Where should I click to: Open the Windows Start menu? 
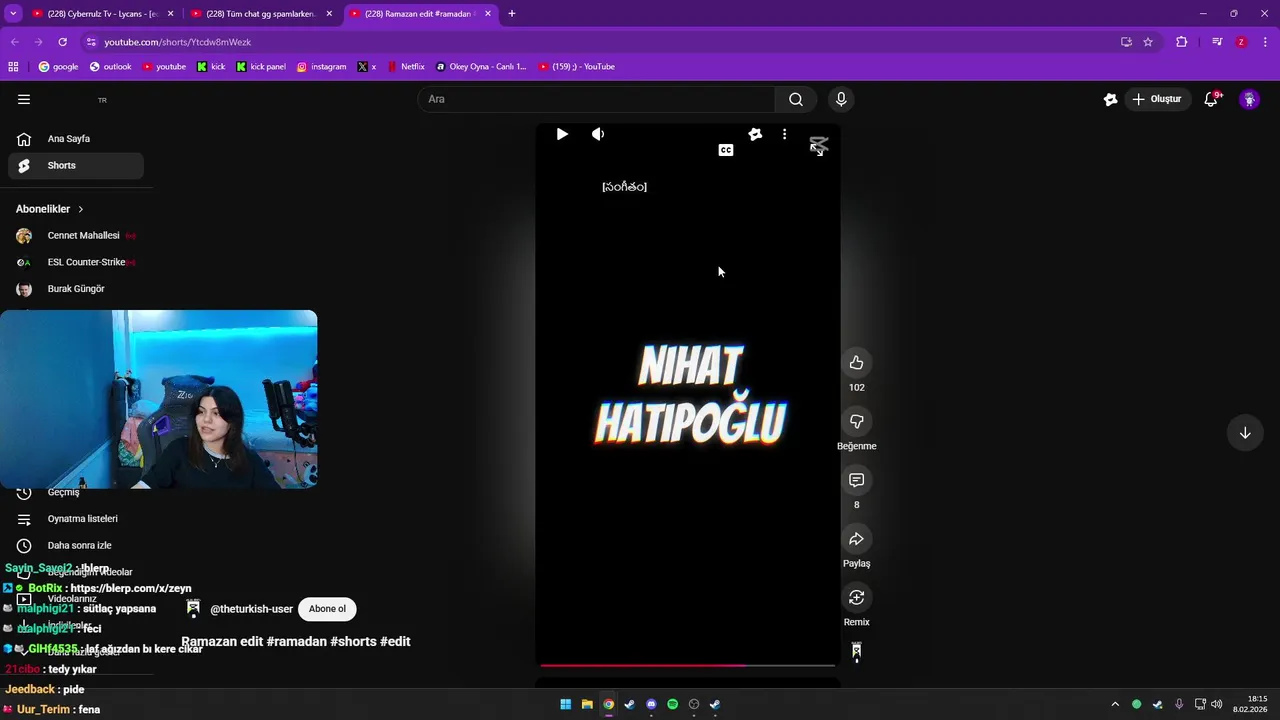click(x=565, y=704)
